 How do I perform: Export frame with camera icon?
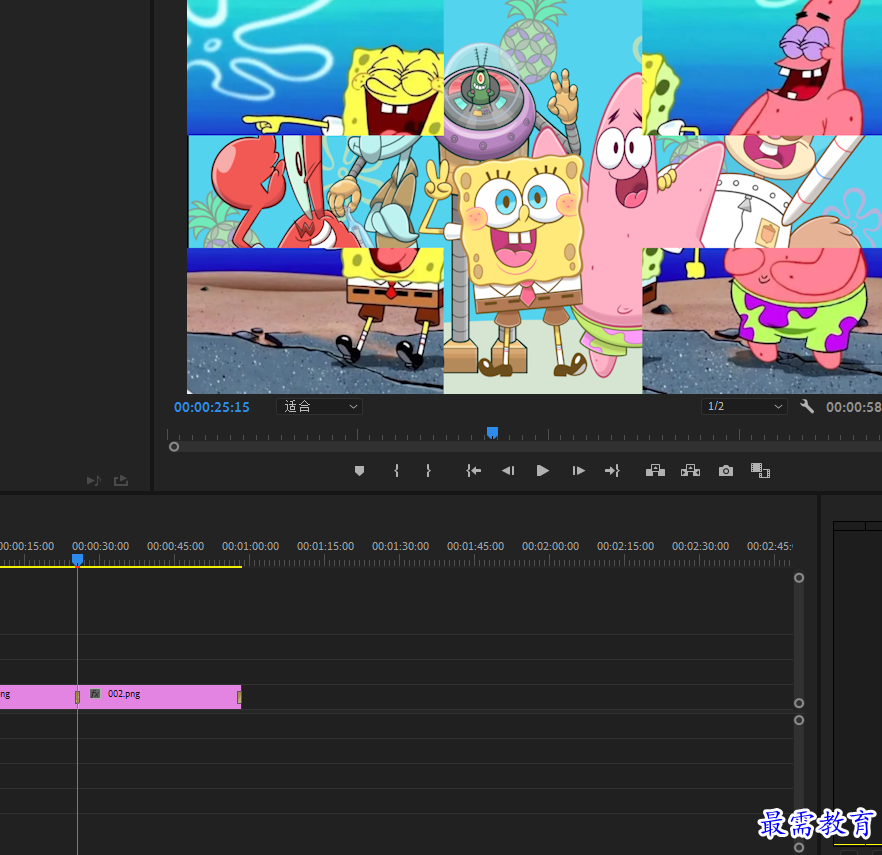pos(726,471)
